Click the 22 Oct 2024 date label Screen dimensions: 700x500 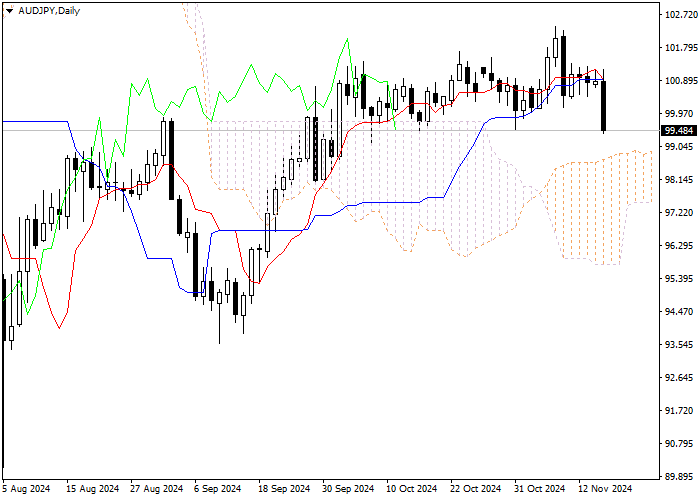[475, 489]
